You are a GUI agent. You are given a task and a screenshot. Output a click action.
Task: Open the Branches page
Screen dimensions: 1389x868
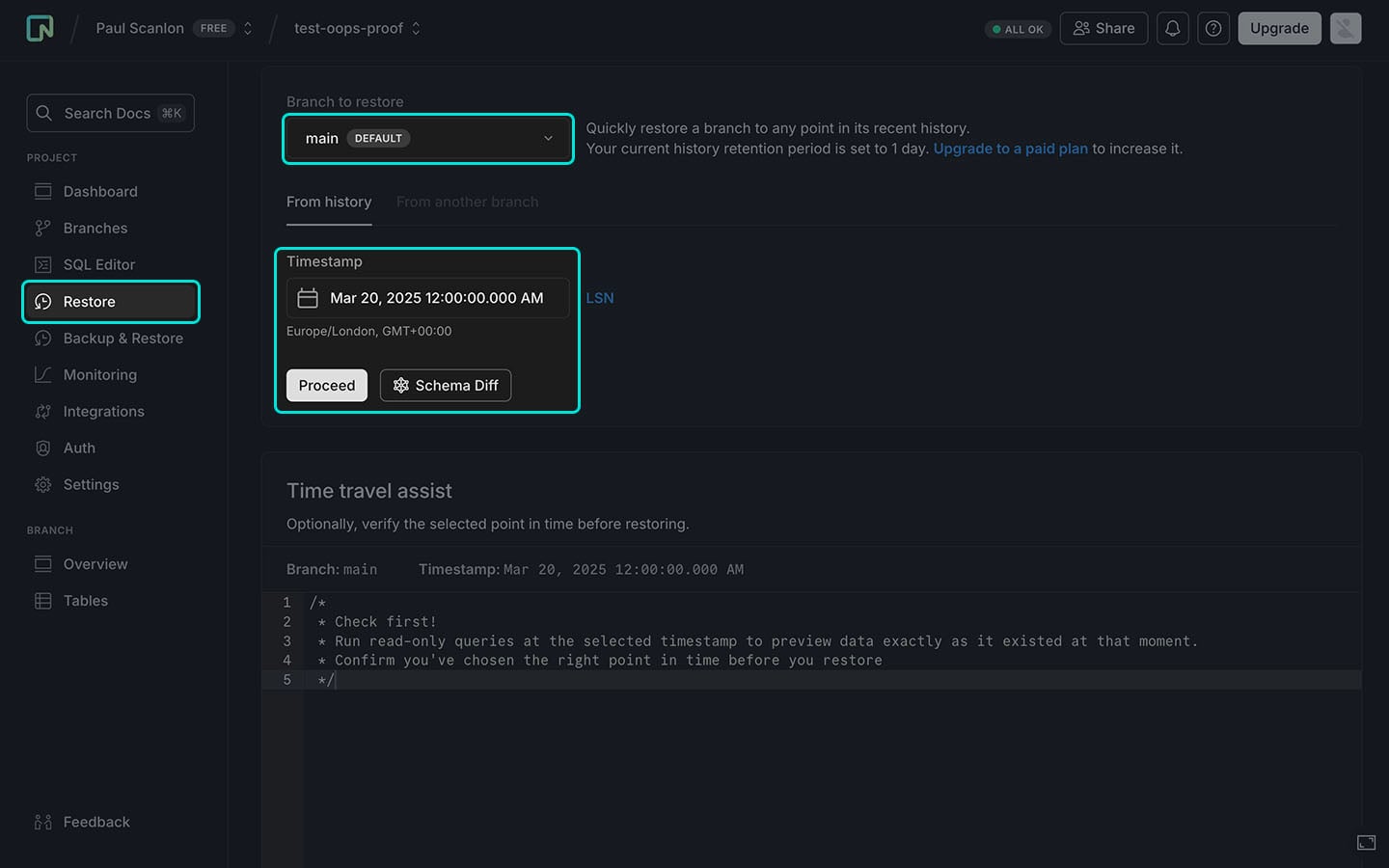[x=95, y=228]
